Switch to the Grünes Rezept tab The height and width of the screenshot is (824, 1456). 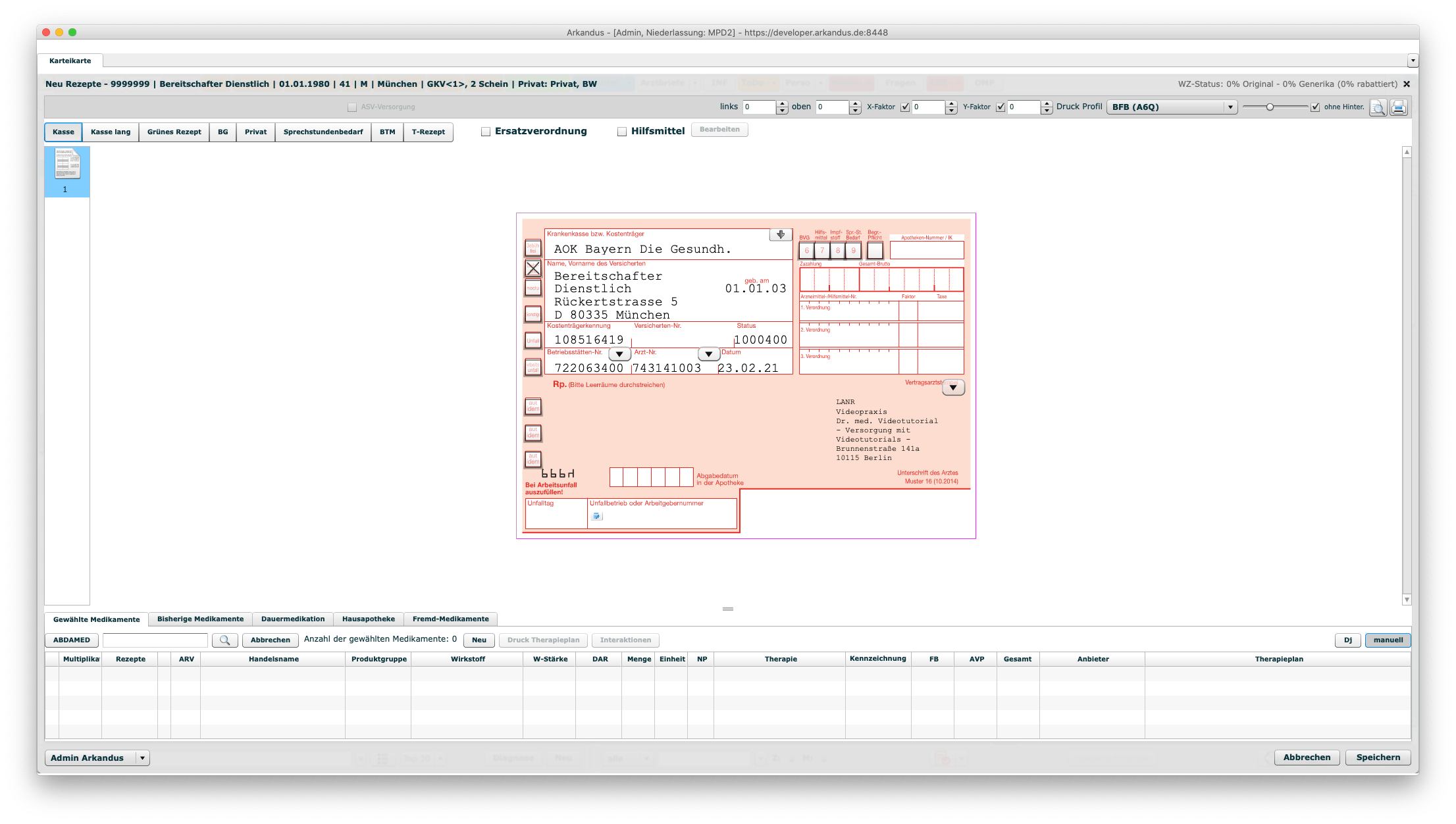[x=174, y=132]
